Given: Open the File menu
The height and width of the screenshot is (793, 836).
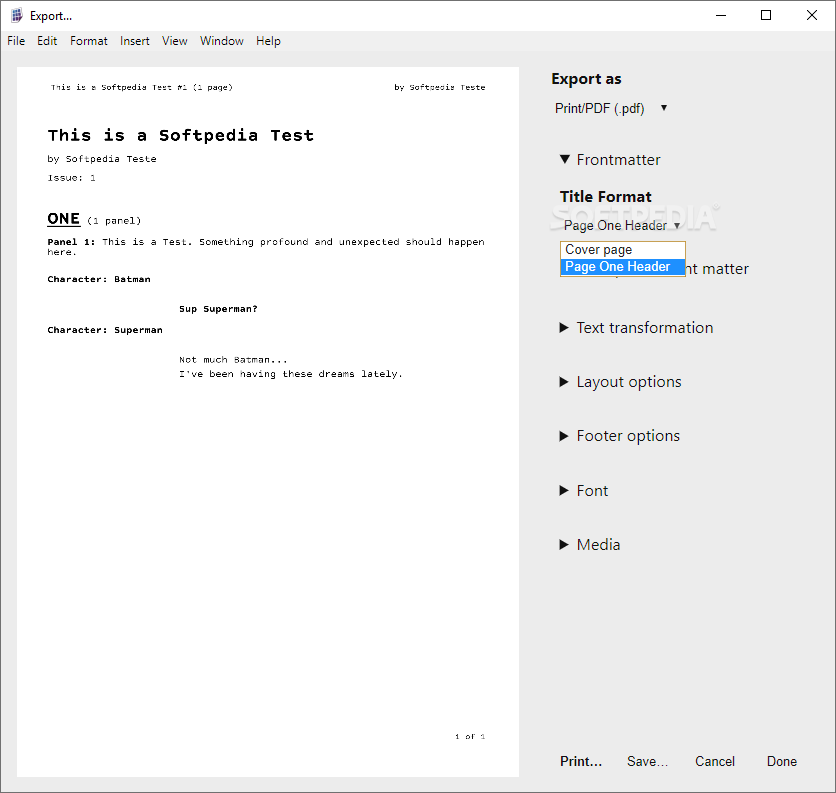Looking at the screenshot, I should (x=16, y=41).
